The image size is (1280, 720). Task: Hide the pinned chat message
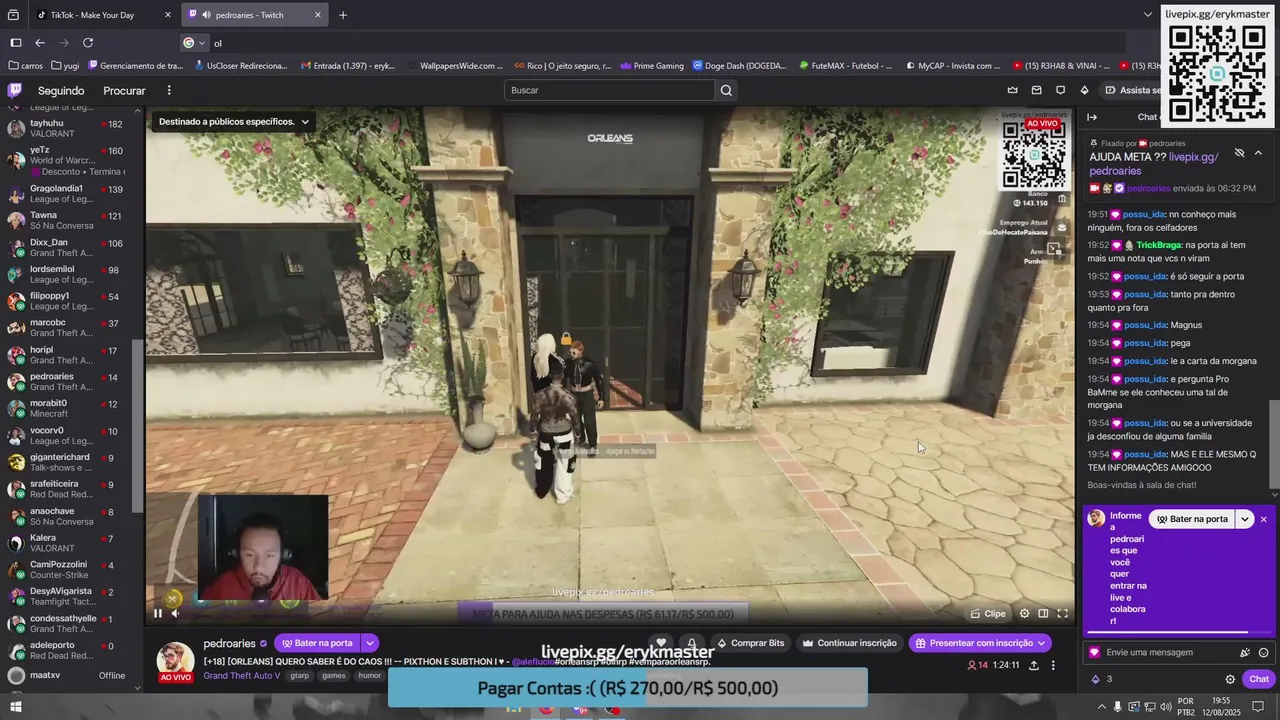[1239, 153]
